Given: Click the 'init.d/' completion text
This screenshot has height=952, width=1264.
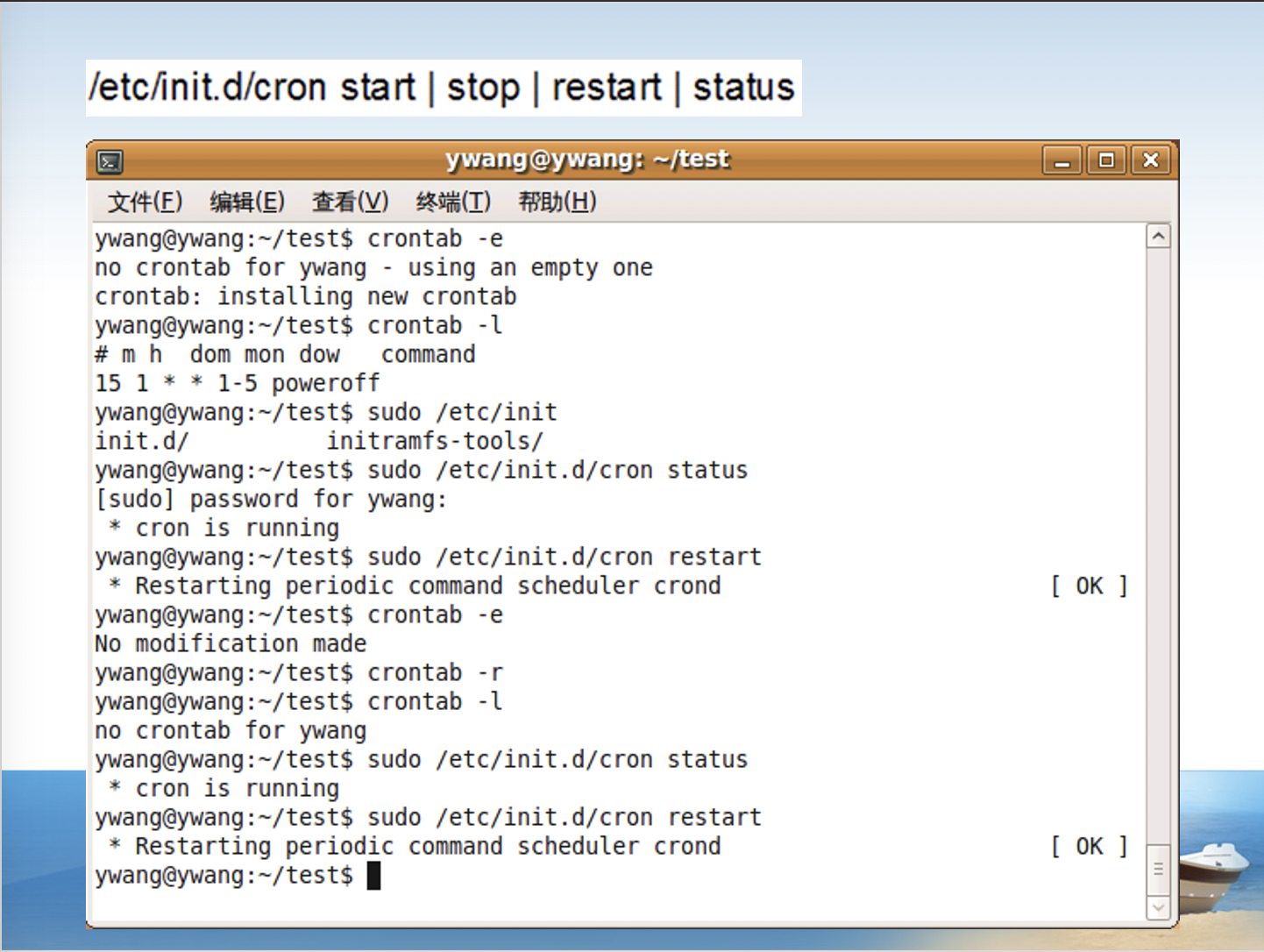Looking at the screenshot, I should coord(142,442).
